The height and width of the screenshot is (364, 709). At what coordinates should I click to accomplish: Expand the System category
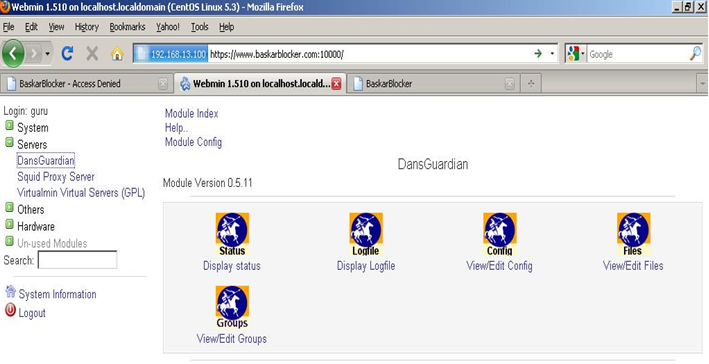[x=9, y=125]
